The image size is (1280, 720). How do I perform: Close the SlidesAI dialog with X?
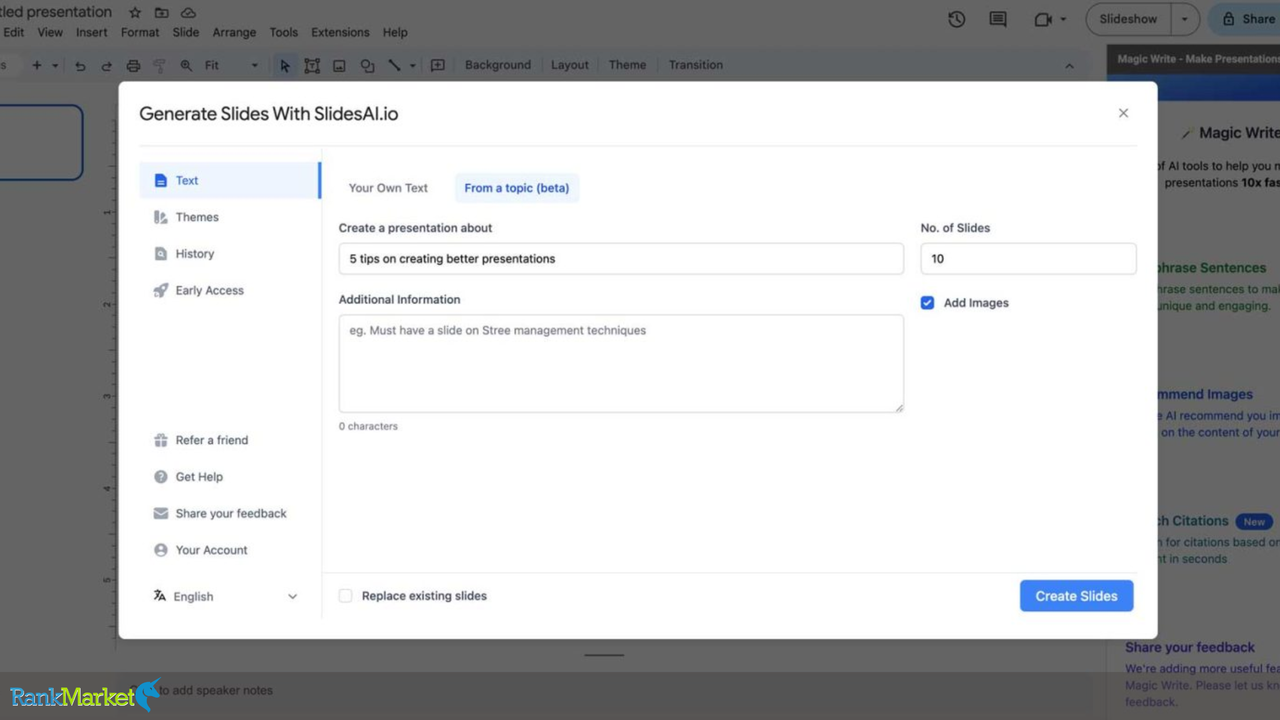(x=1123, y=113)
